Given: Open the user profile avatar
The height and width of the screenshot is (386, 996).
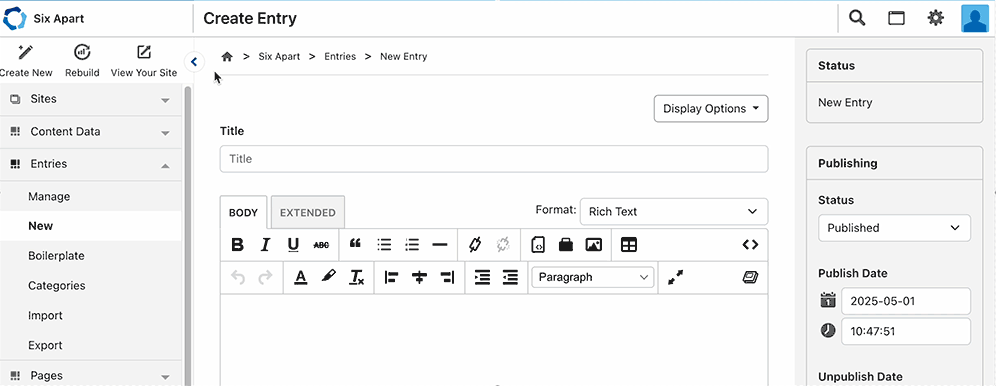Looking at the screenshot, I should [974, 18].
